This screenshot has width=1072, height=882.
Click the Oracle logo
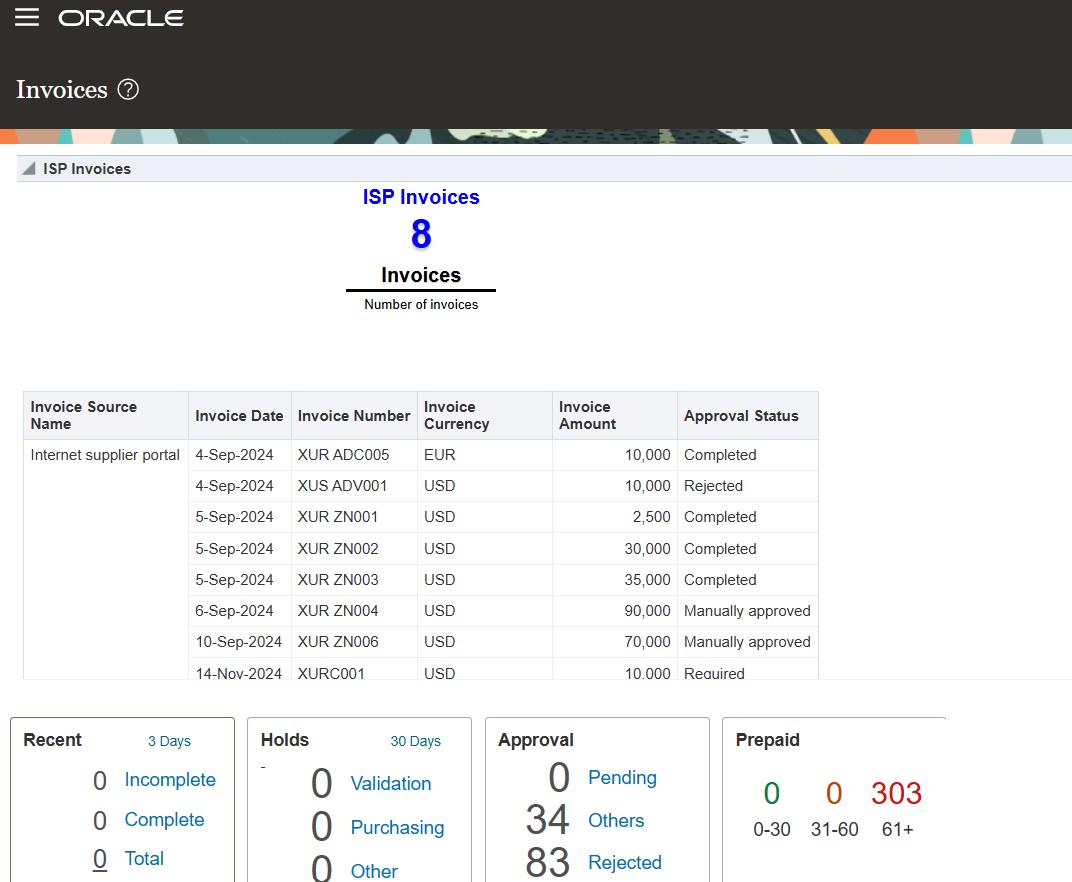point(121,18)
